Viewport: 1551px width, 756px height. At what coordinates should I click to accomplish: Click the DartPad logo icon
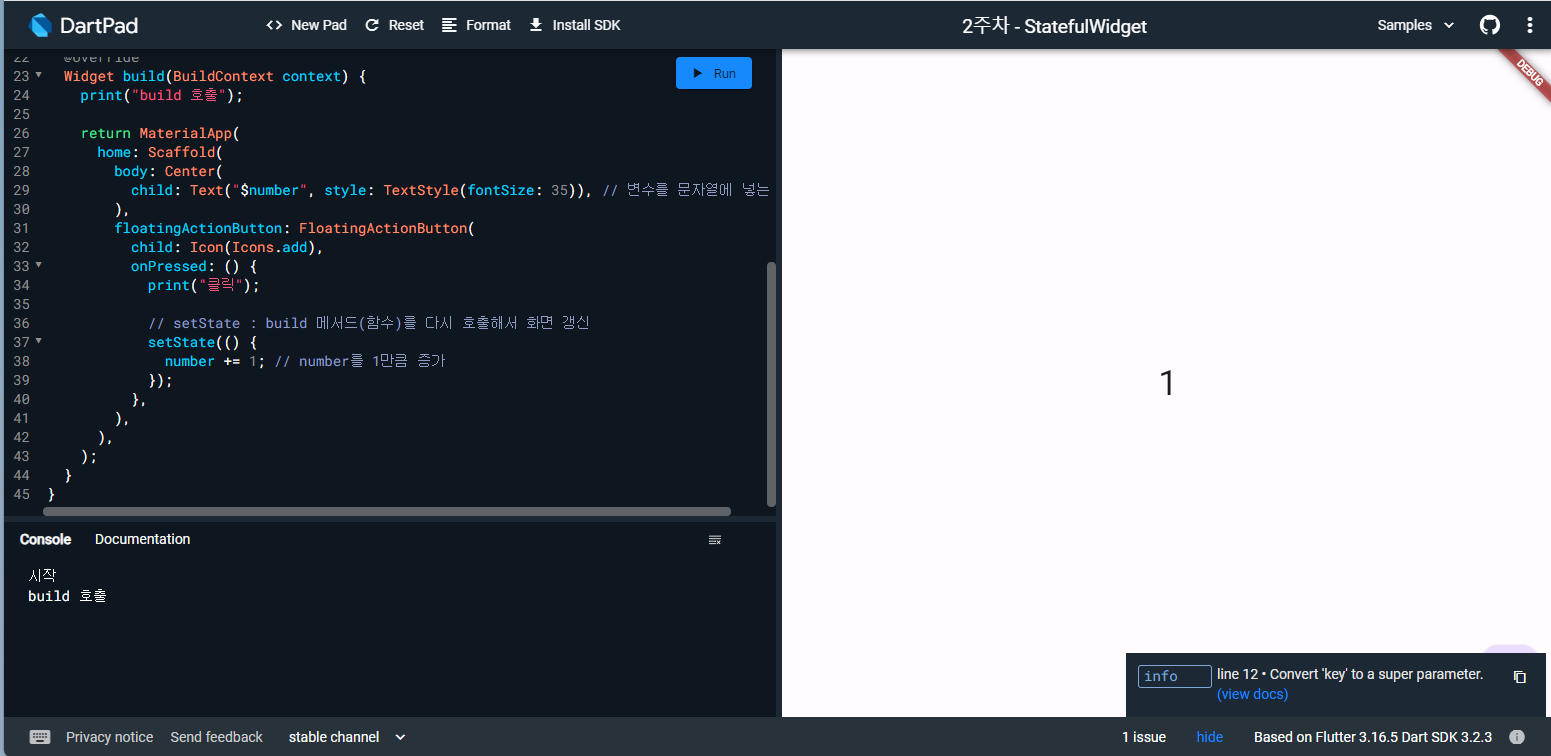40,25
